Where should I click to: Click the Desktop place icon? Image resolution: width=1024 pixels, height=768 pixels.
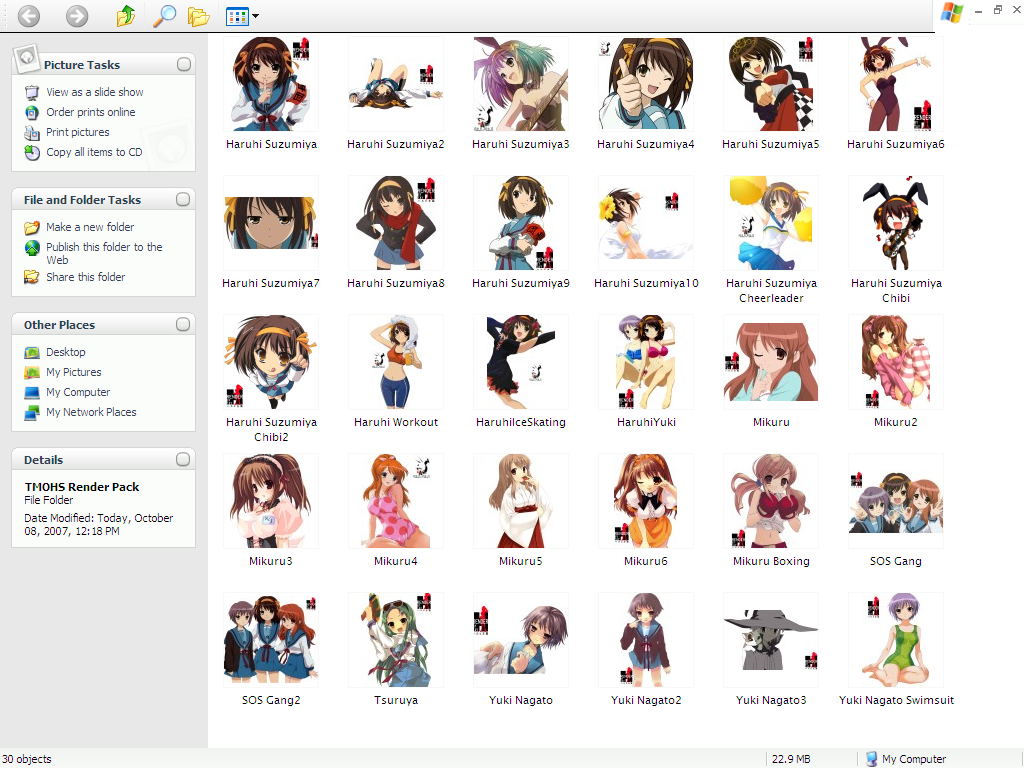[x=31, y=353]
